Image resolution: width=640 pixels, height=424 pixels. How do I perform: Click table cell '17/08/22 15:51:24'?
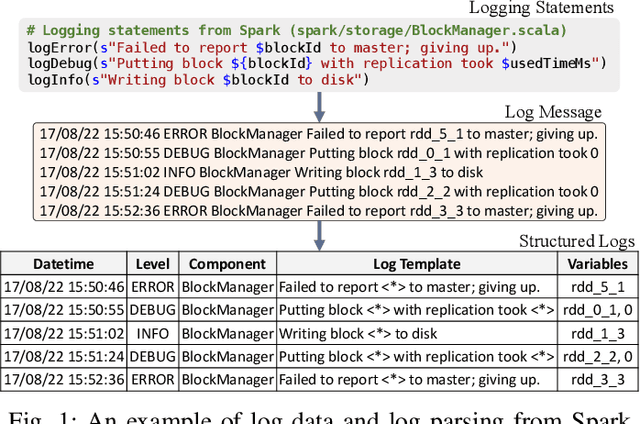click(x=64, y=357)
